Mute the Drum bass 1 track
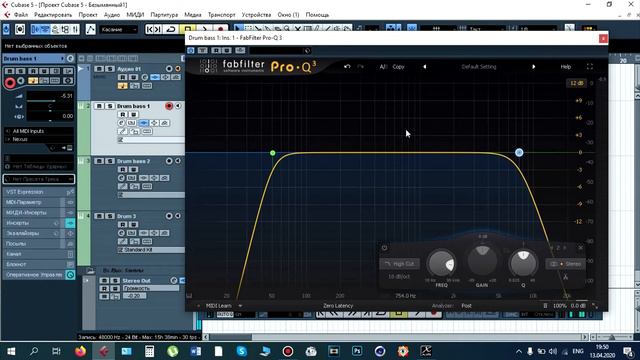The width and height of the screenshot is (640, 360). point(99,106)
